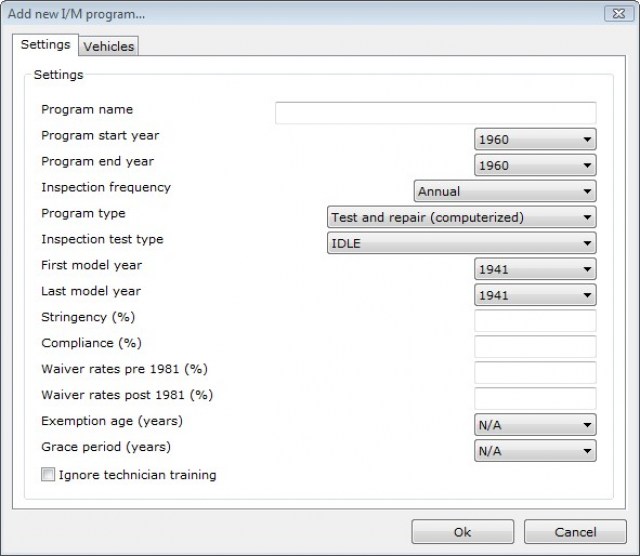Click the Program name text field

point(435,113)
